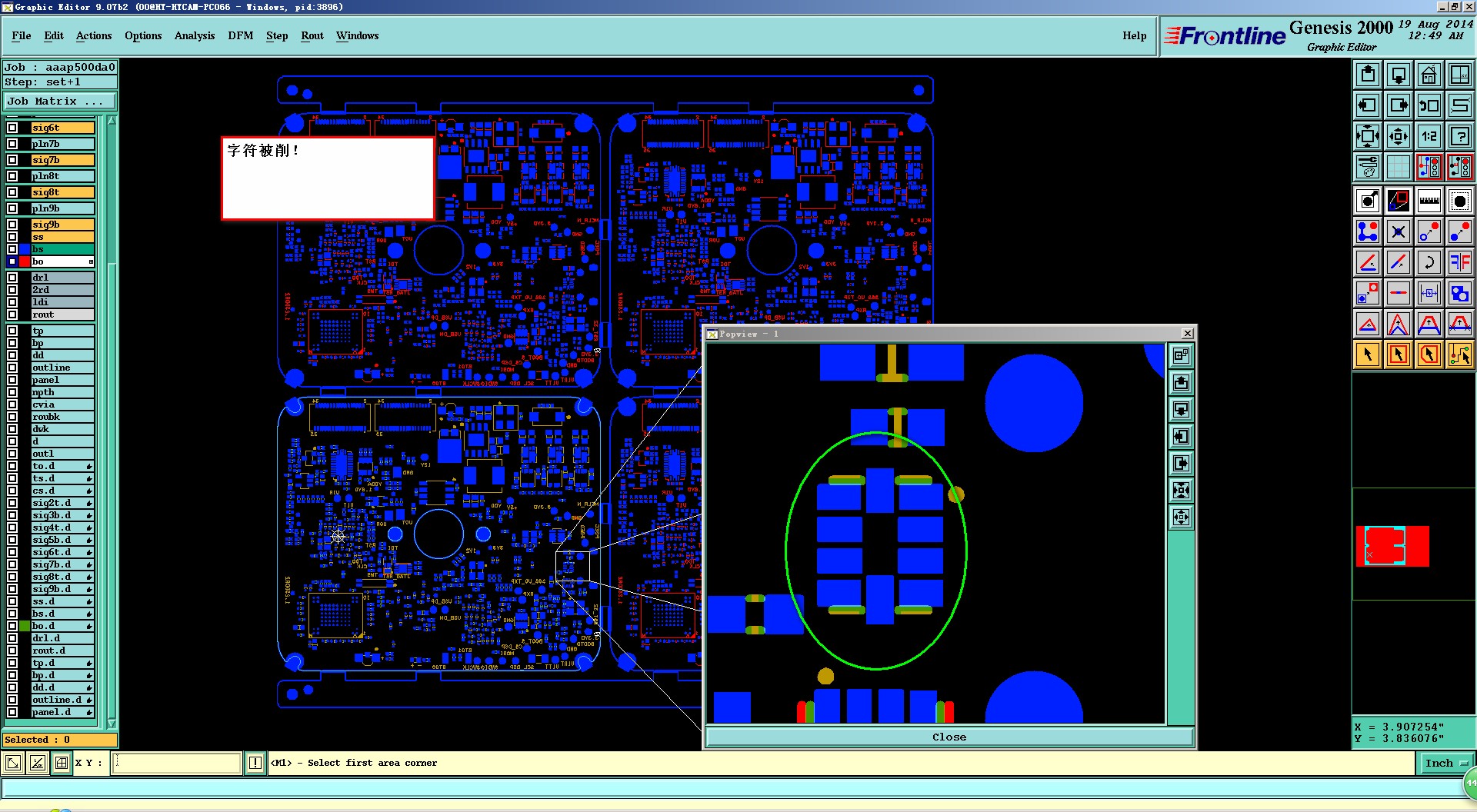Click the arrow marker on panel.d row
The height and width of the screenshot is (812, 1477).
[x=89, y=713]
